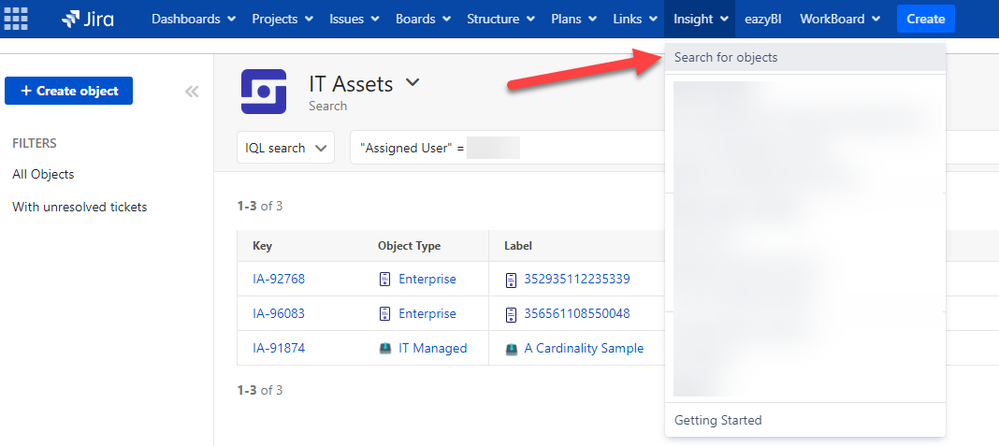Click the IT Managed laptop icon
This screenshot has height=446, width=999.
(x=385, y=349)
